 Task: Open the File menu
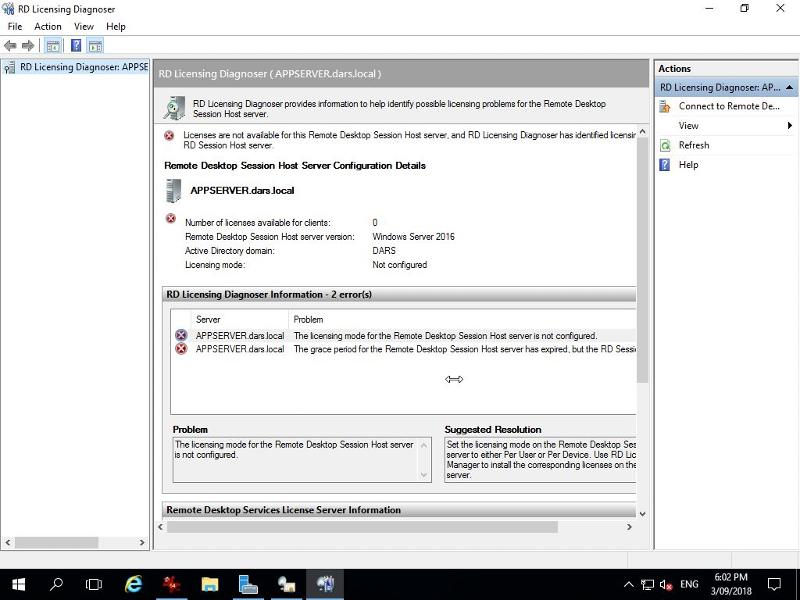pyautogui.click(x=15, y=27)
